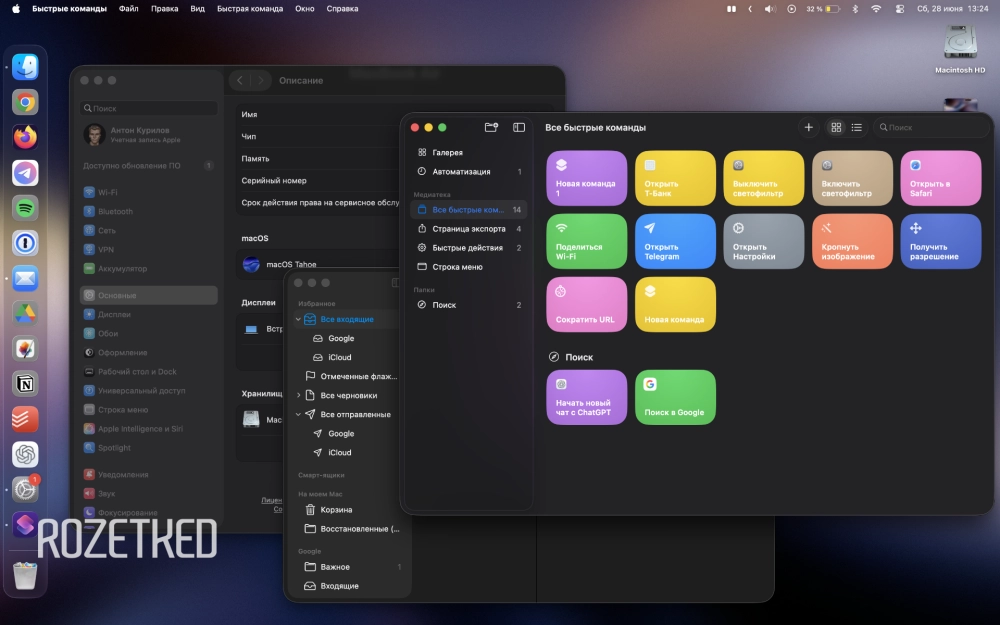
Task: Select Страница экспорта in sidebar
Action: pyautogui.click(x=469, y=229)
